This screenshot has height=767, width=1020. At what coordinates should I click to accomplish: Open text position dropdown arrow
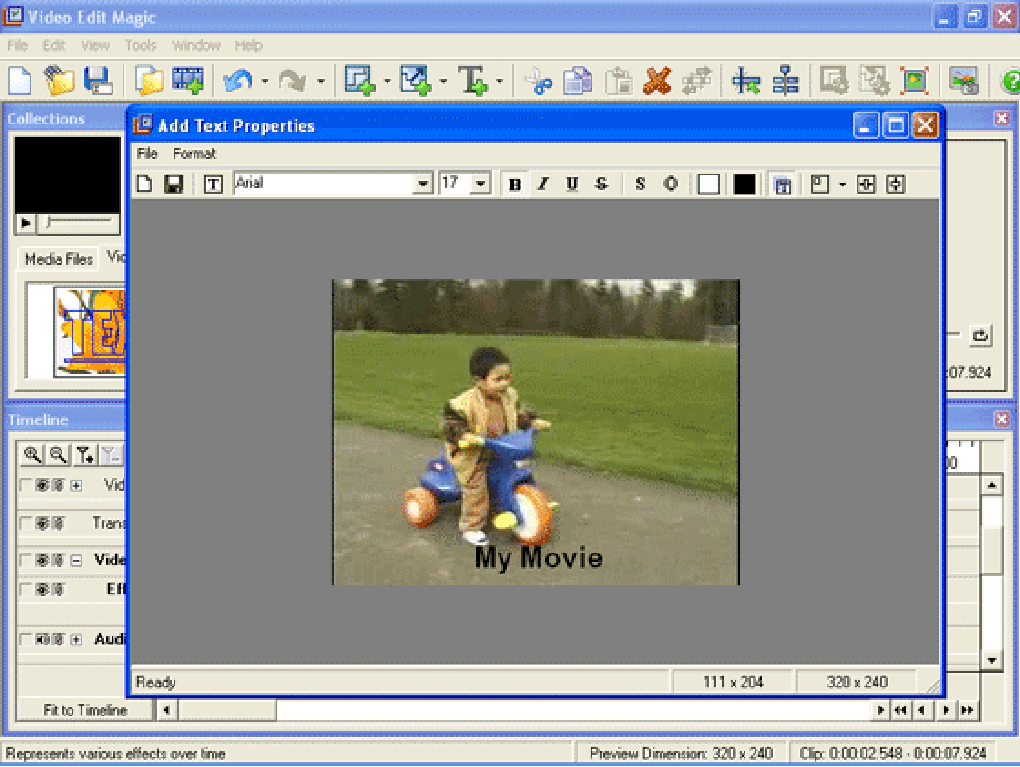coord(842,185)
